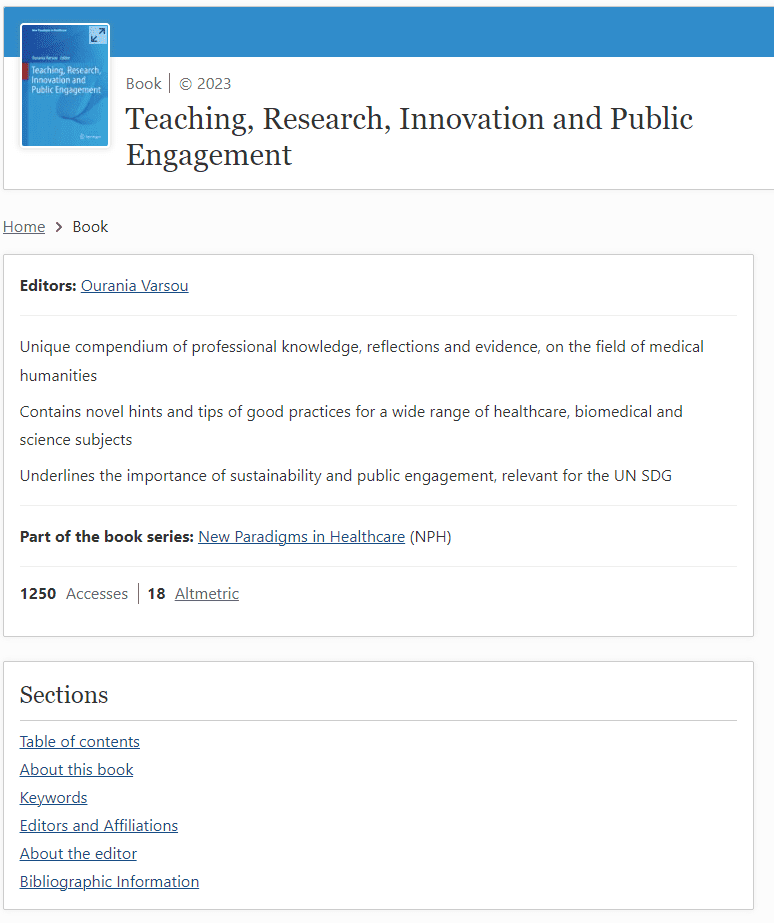Click the Altmetric score number 18

156,594
